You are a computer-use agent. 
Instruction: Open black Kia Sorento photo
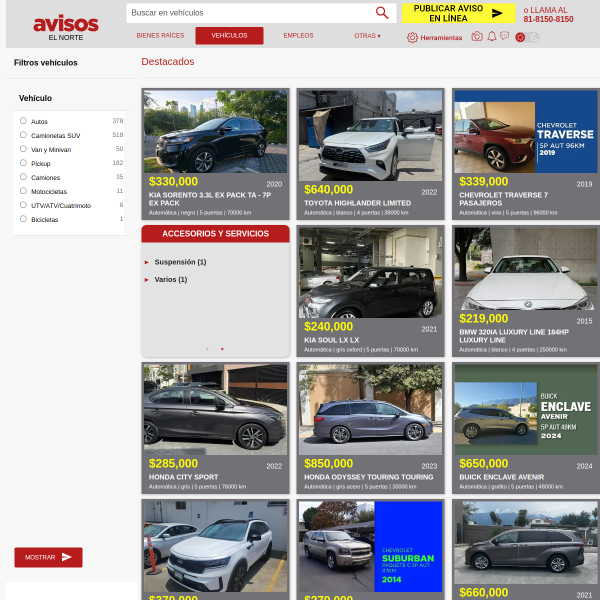[x=215, y=131]
